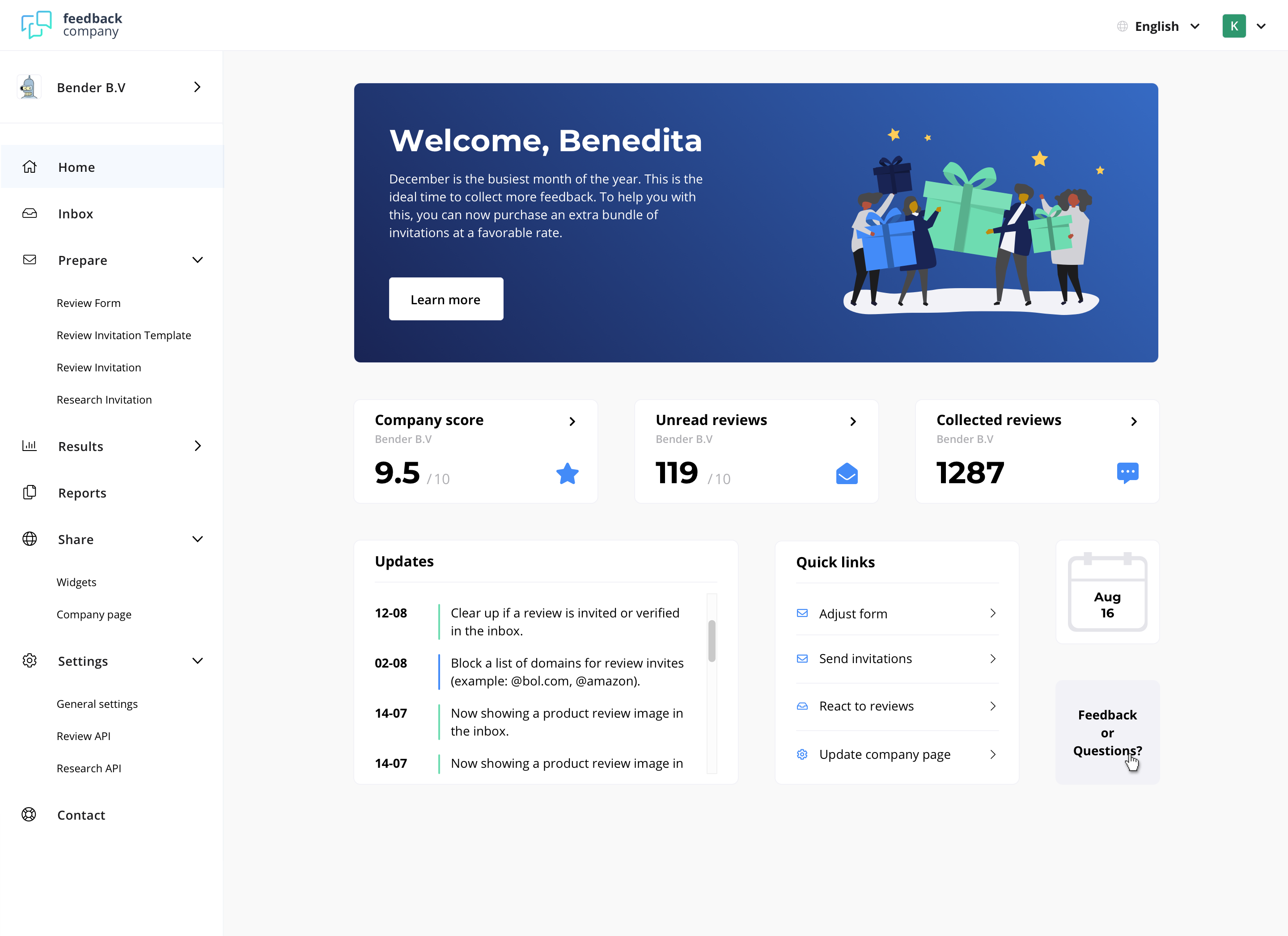Image resolution: width=1288 pixels, height=936 pixels.
Task: Open Collected reviews details arrow
Action: click(x=1134, y=421)
